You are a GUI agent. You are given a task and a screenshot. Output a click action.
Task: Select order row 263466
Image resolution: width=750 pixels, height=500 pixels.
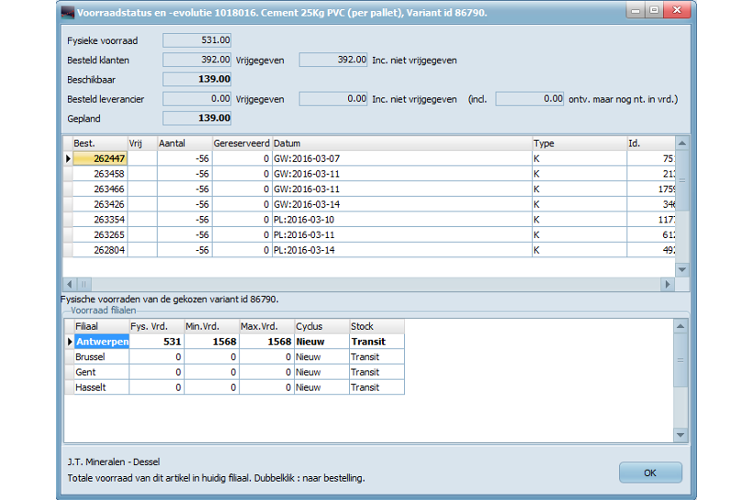[369, 189]
